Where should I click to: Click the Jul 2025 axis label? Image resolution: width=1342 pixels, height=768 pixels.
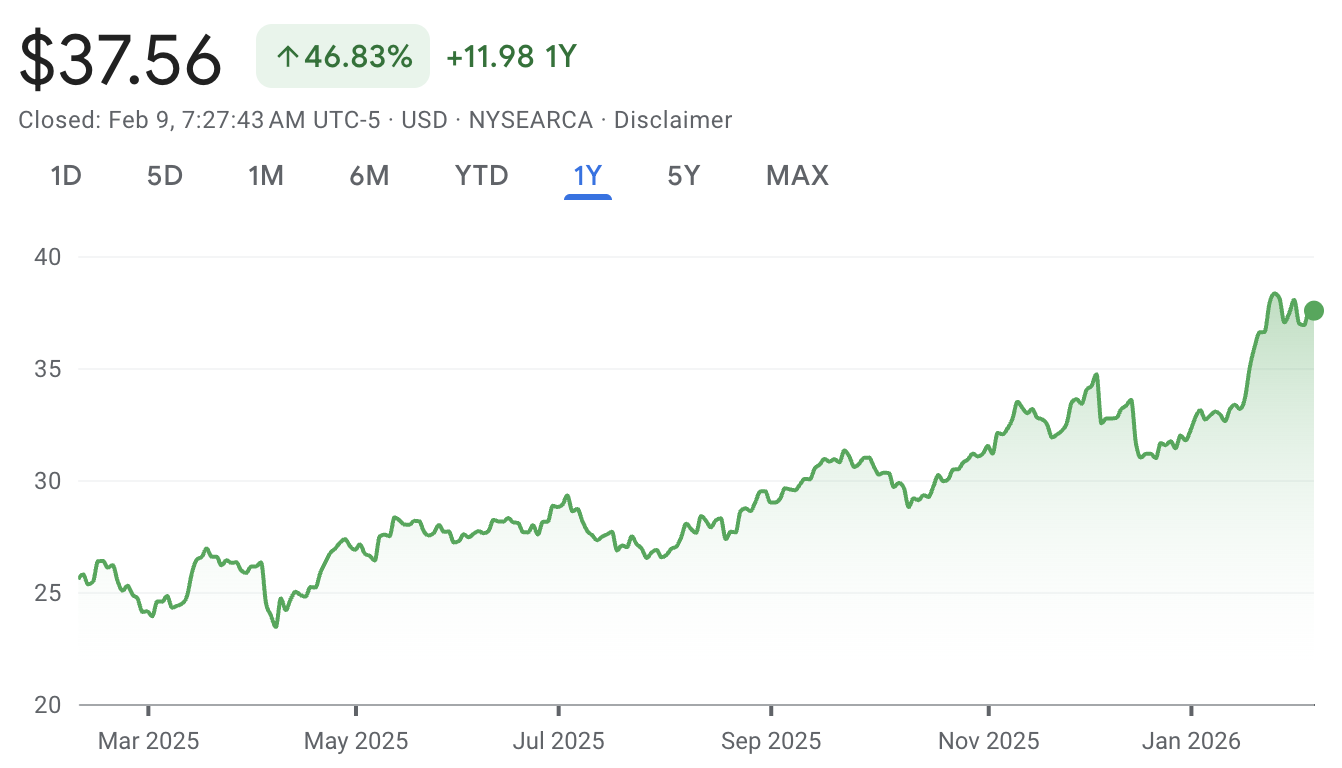point(557,741)
